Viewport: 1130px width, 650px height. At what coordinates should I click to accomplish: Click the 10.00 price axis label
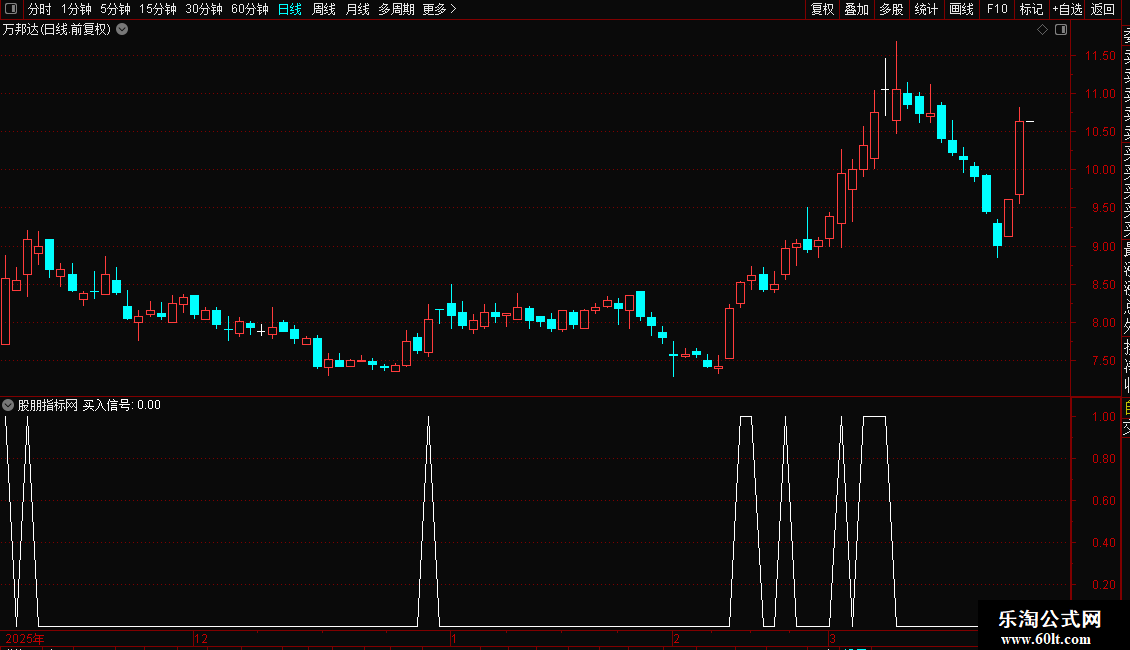pyautogui.click(x=1100, y=170)
